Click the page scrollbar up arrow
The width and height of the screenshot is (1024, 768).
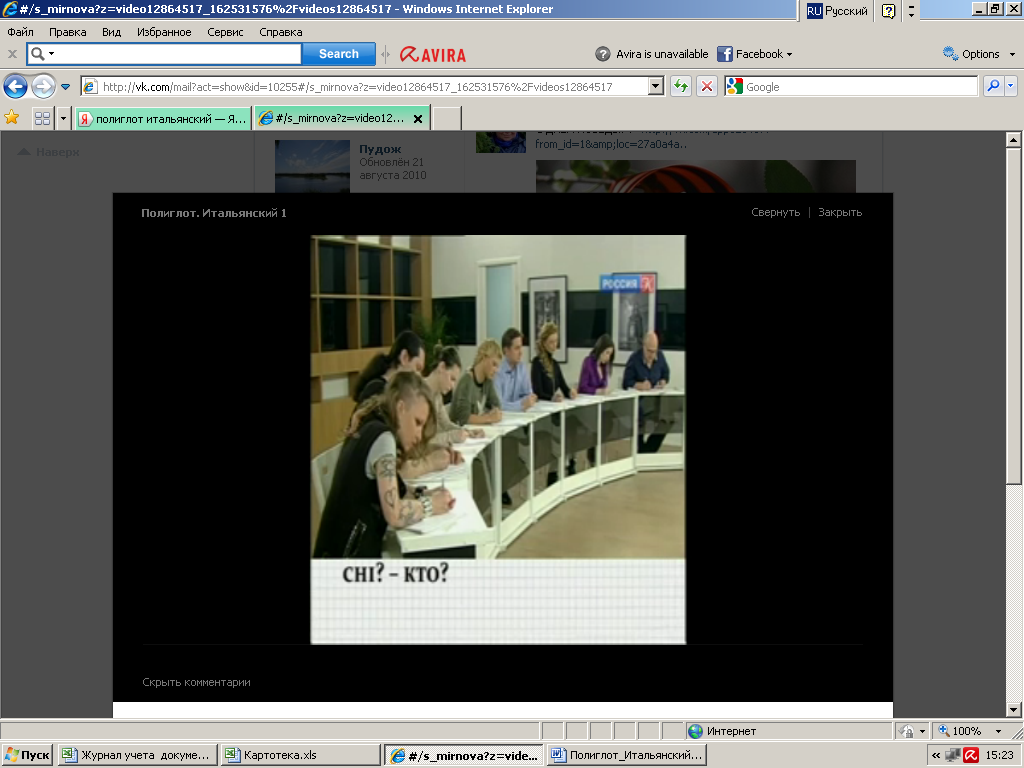coord(1013,139)
